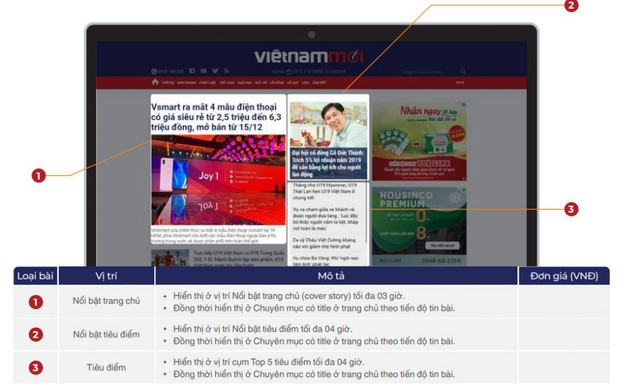Open the 'U19 Myanmar' news list item

pos(325,191)
